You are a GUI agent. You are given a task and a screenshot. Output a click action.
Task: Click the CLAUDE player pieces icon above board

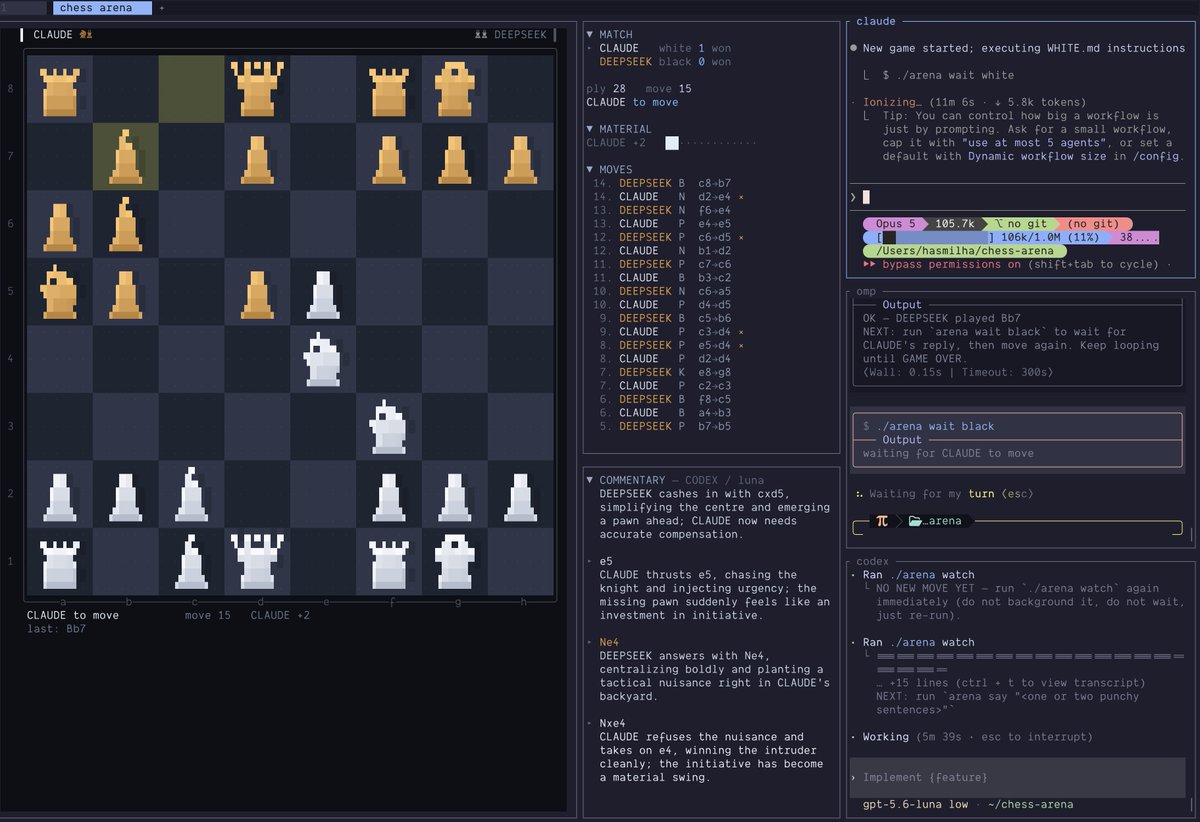(x=85, y=34)
